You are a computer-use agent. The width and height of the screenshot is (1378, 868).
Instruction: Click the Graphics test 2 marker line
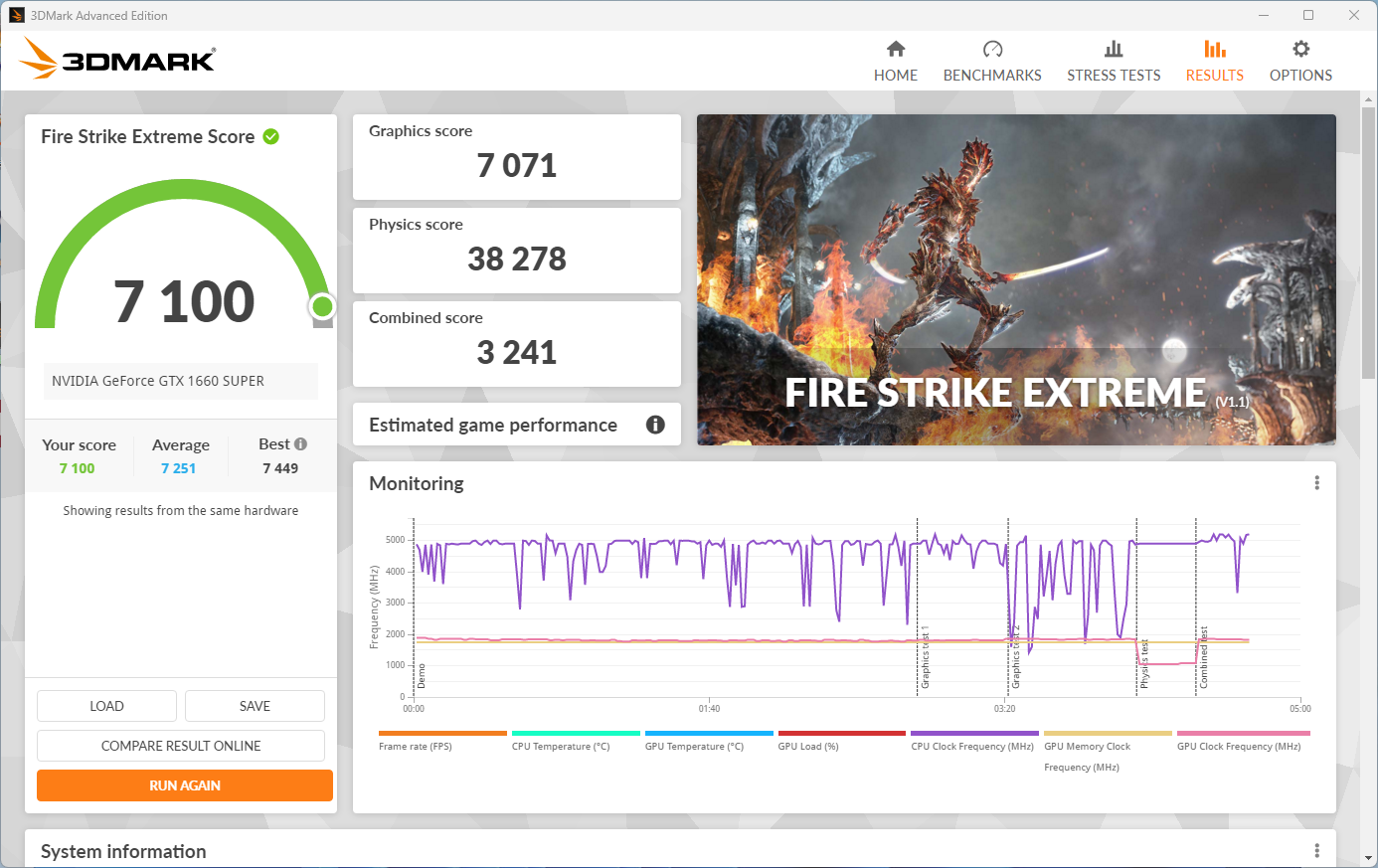coord(1008,607)
